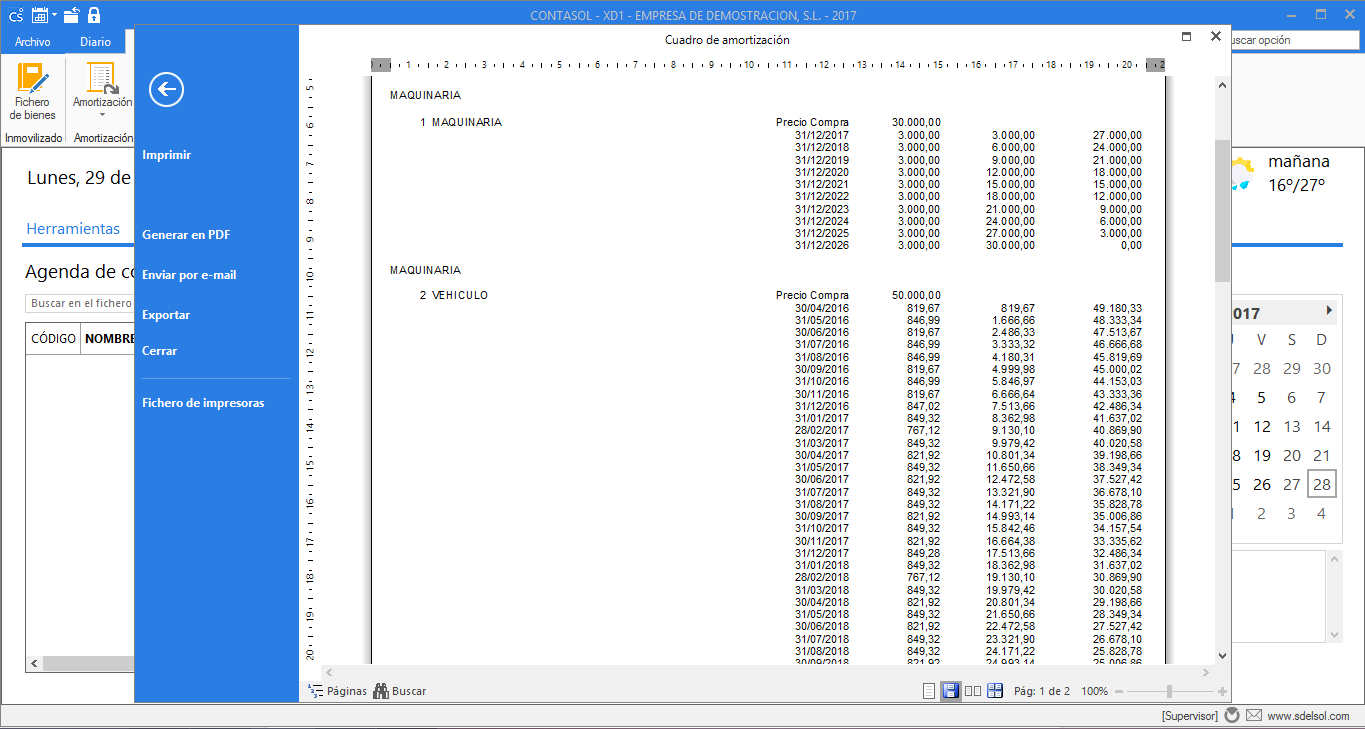Image resolution: width=1365 pixels, height=729 pixels.
Task: Go to next month in the calendar
Action: 1329,311
